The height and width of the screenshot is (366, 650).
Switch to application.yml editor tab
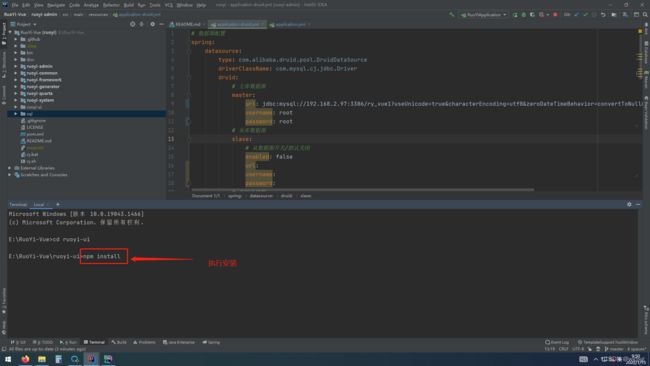click(291, 24)
